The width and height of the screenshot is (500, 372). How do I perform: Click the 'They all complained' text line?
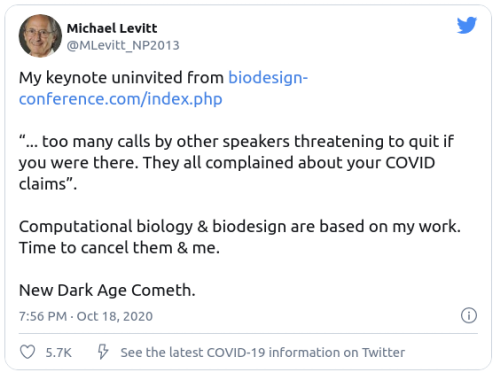pyautogui.click(x=227, y=163)
